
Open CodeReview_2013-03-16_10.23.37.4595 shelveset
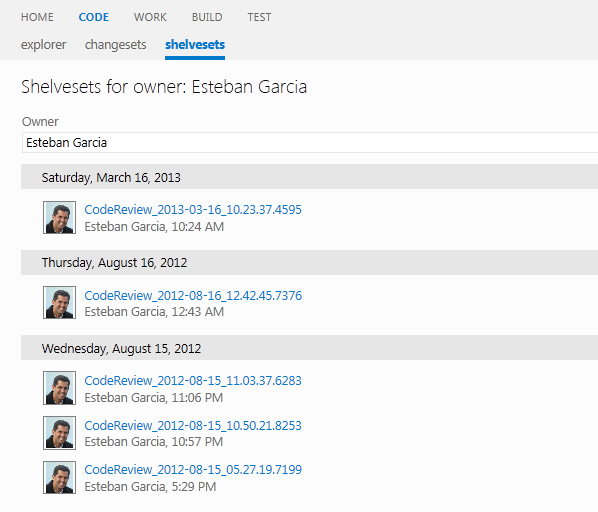click(193, 209)
